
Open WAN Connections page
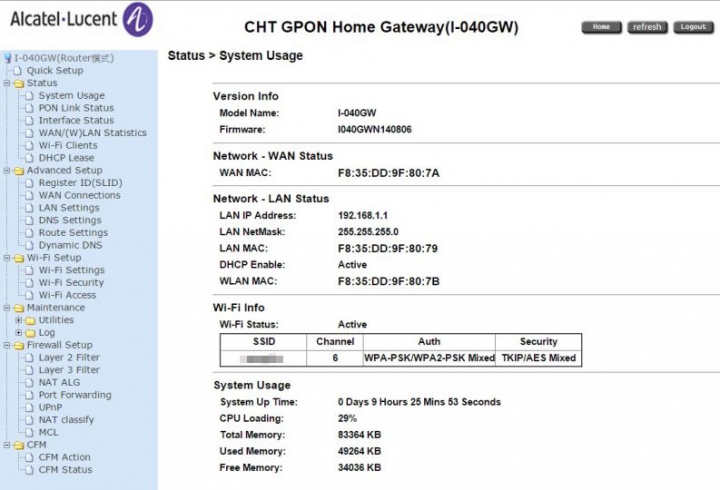coord(79,195)
